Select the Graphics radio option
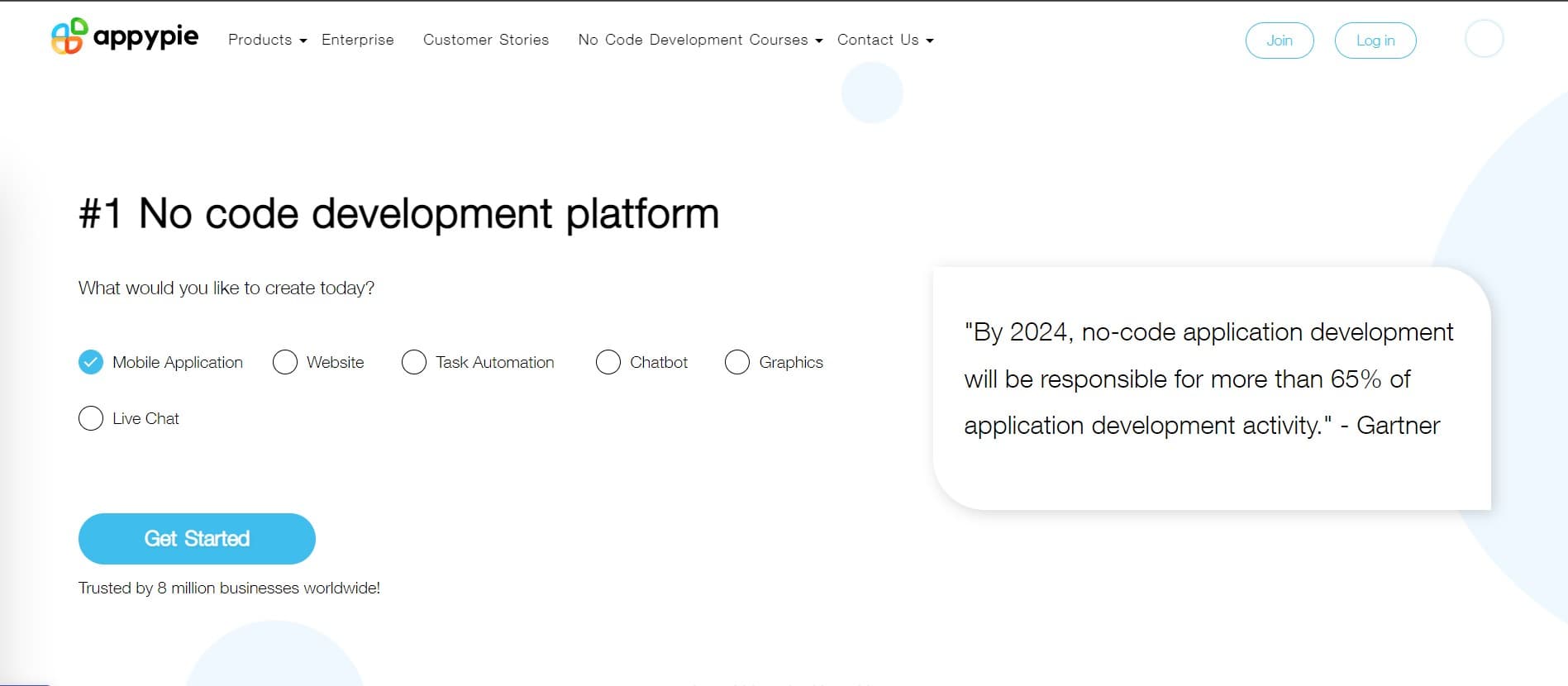The image size is (1568, 686). (737, 362)
